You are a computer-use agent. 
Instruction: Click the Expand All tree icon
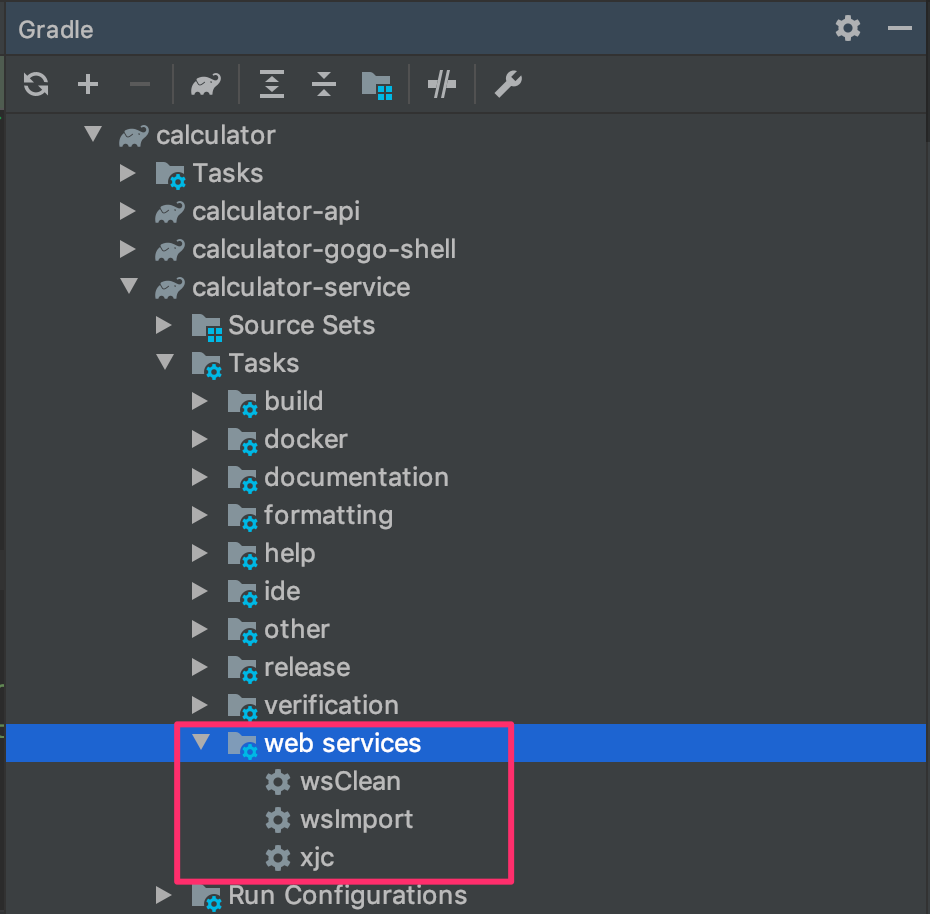click(272, 84)
